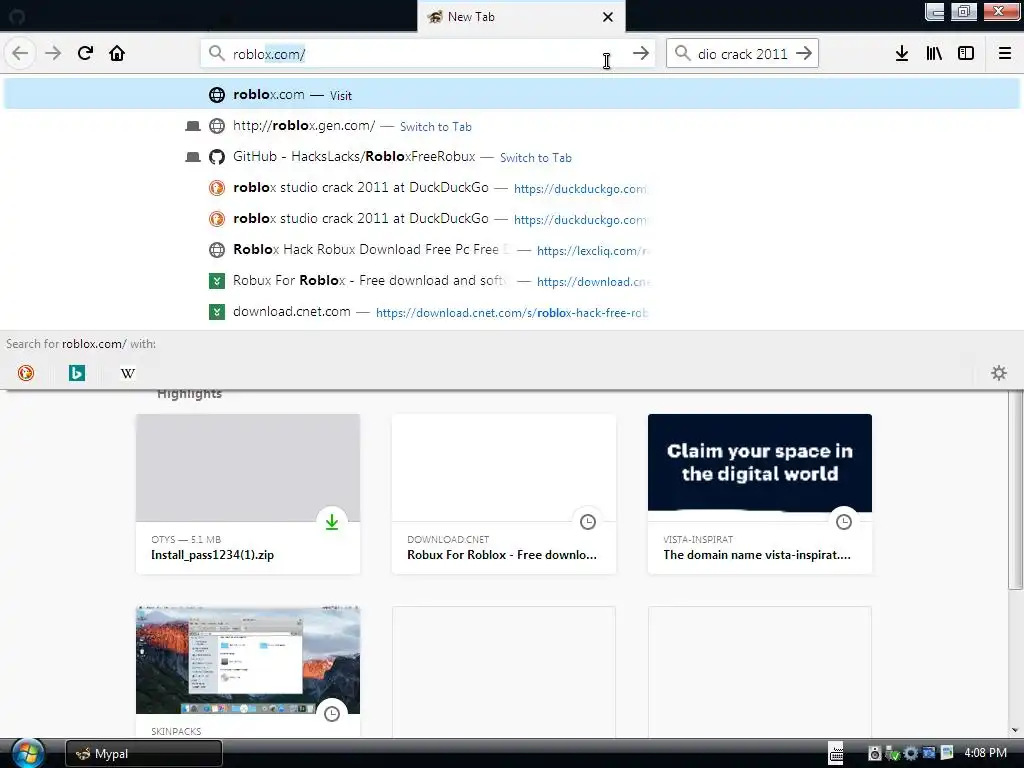Click the Go arrow in address bar
The height and width of the screenshot is (768, 1024).
(641, 54)
